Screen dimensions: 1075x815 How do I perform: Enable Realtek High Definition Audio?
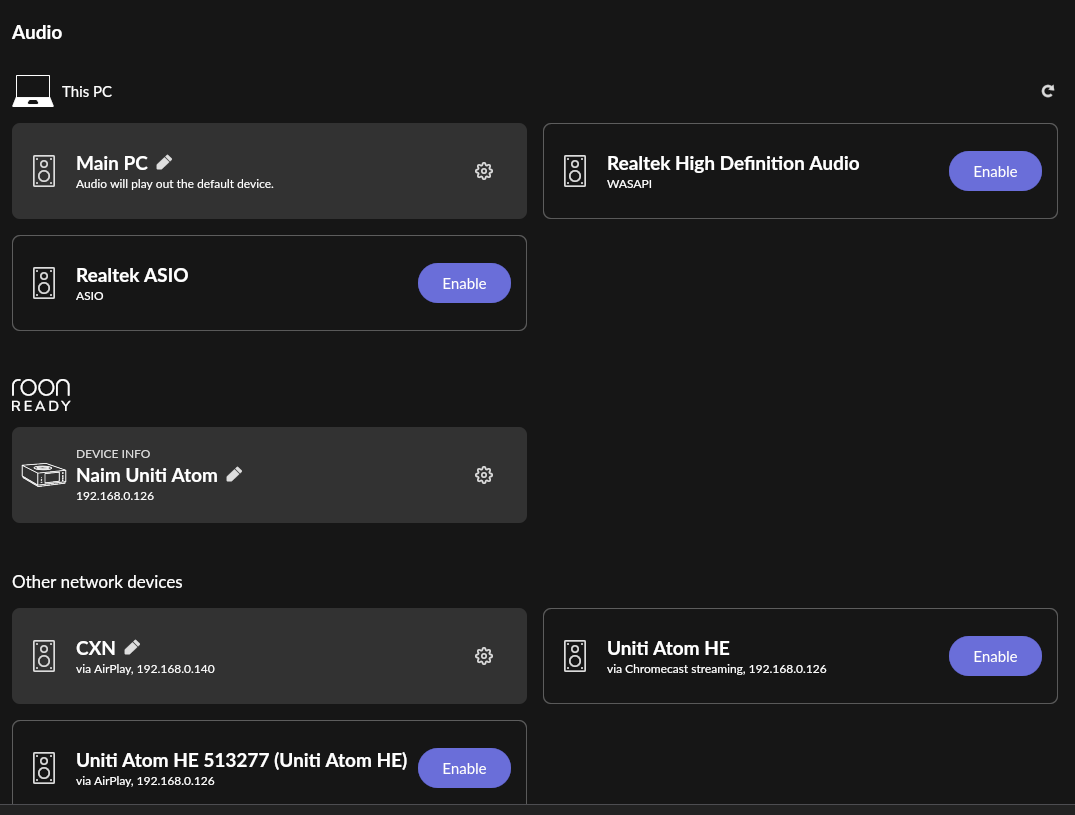[x=995, y=171]
